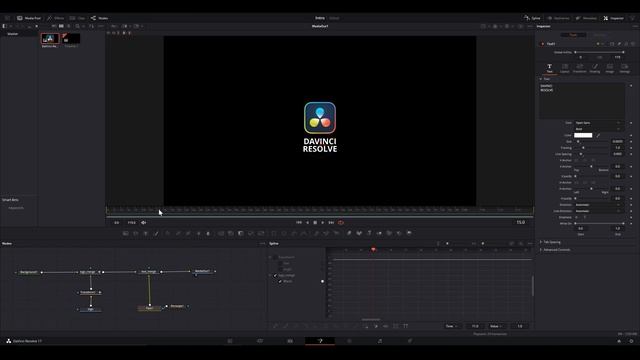
Task: Open the Transform tab of Text1
Action: click(x=580, y=68)
